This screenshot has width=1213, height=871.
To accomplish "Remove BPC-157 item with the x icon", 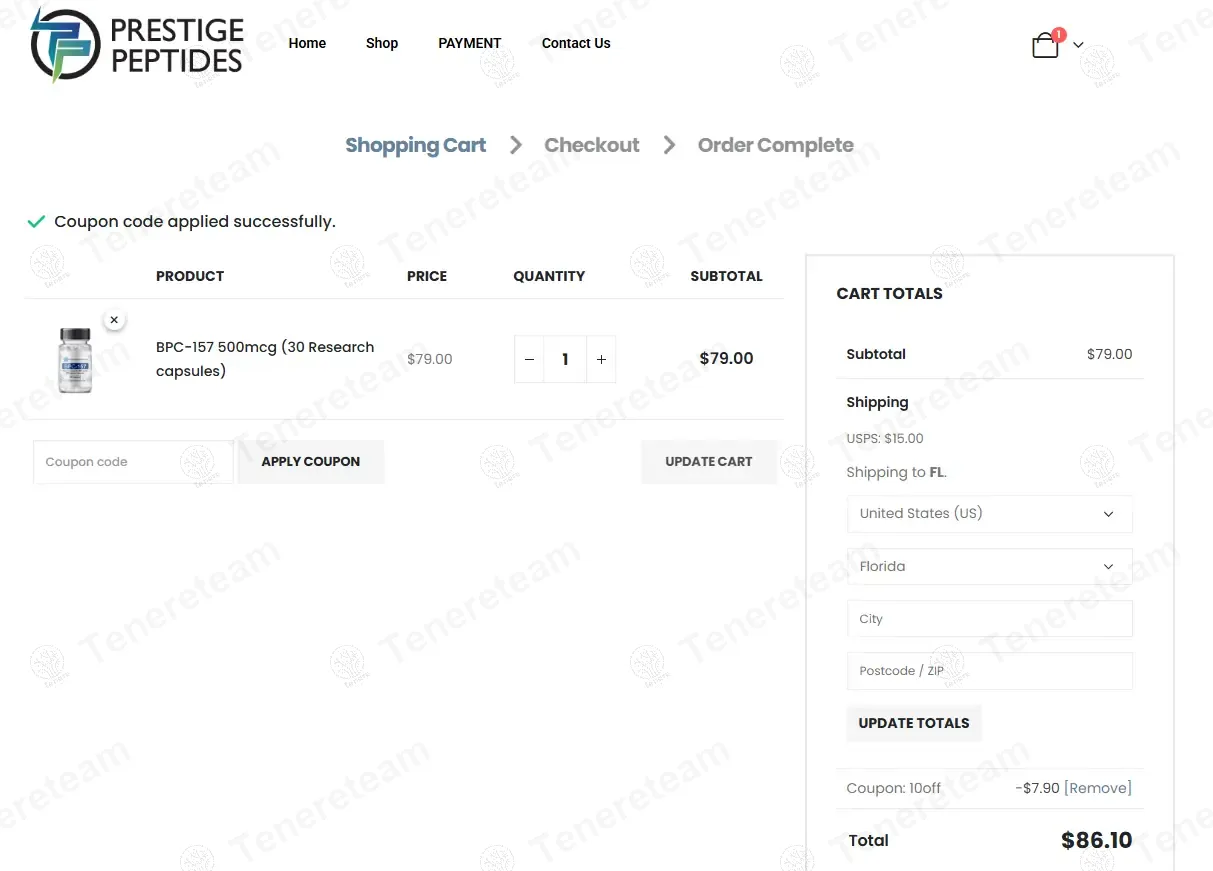I will click(114, 320).
